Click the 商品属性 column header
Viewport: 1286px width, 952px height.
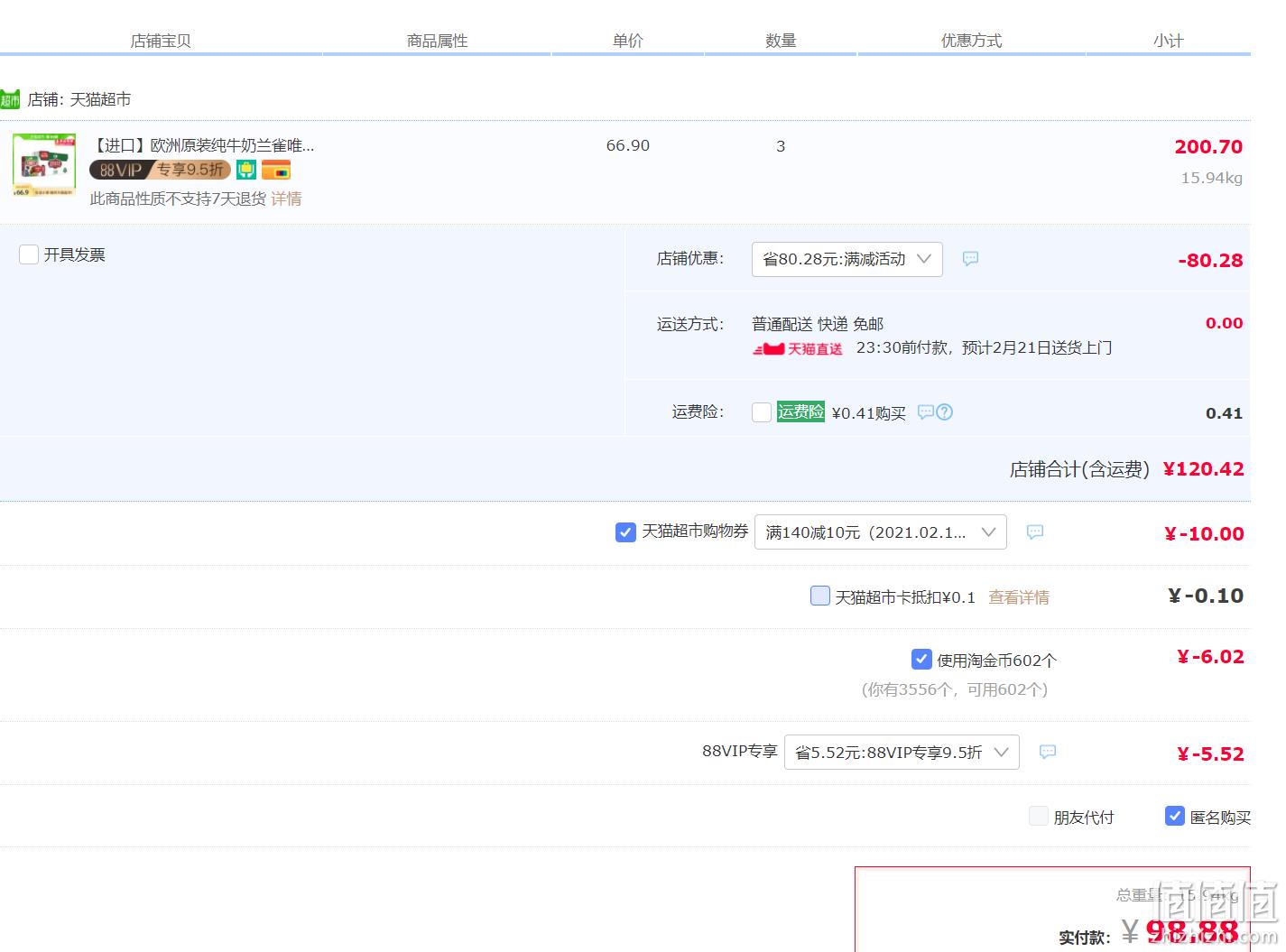pyautogui.click(x=437, y=41)
